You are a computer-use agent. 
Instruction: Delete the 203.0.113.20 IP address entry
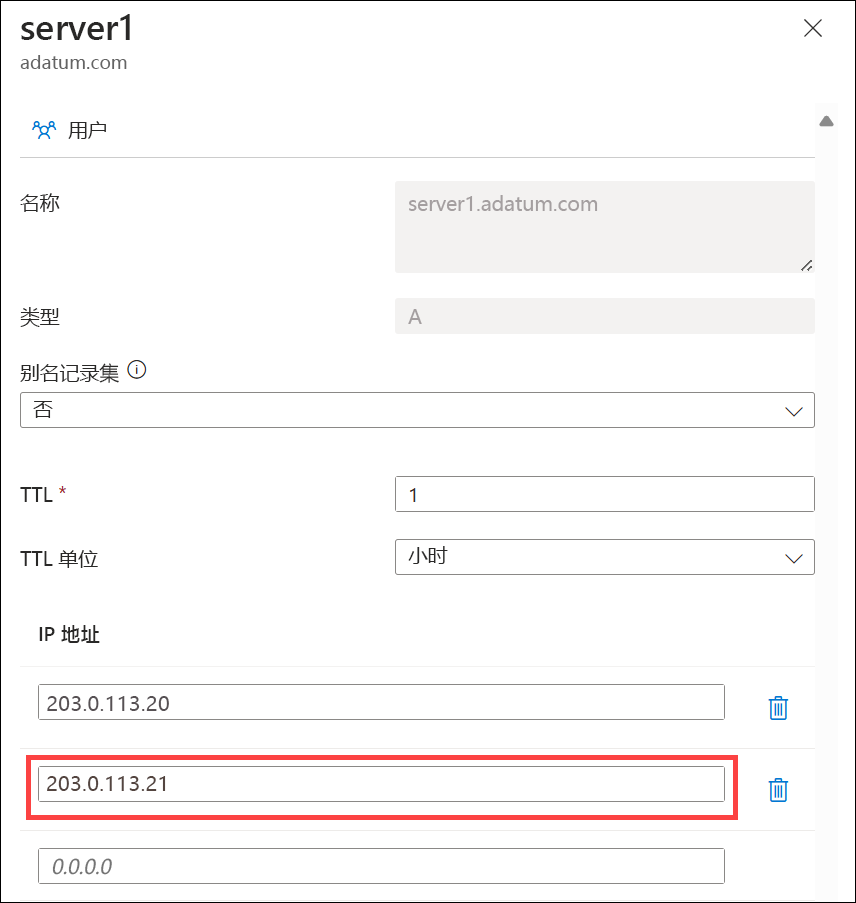[778, 707]
